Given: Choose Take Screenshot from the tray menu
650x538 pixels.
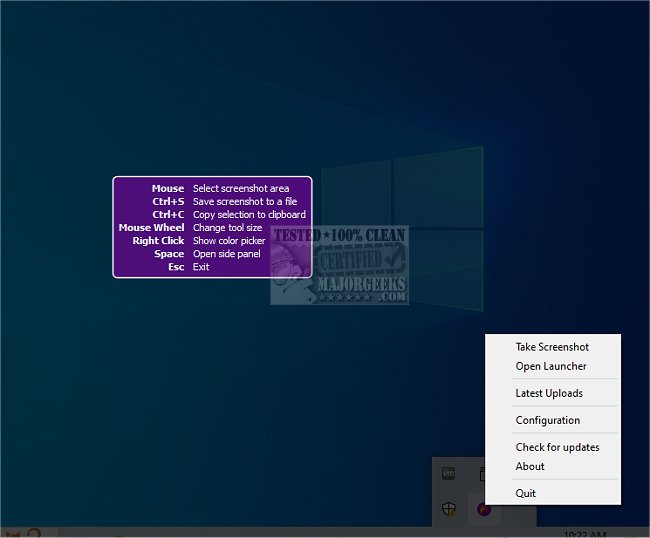Looking at the screenshot, I should (552, 347).
